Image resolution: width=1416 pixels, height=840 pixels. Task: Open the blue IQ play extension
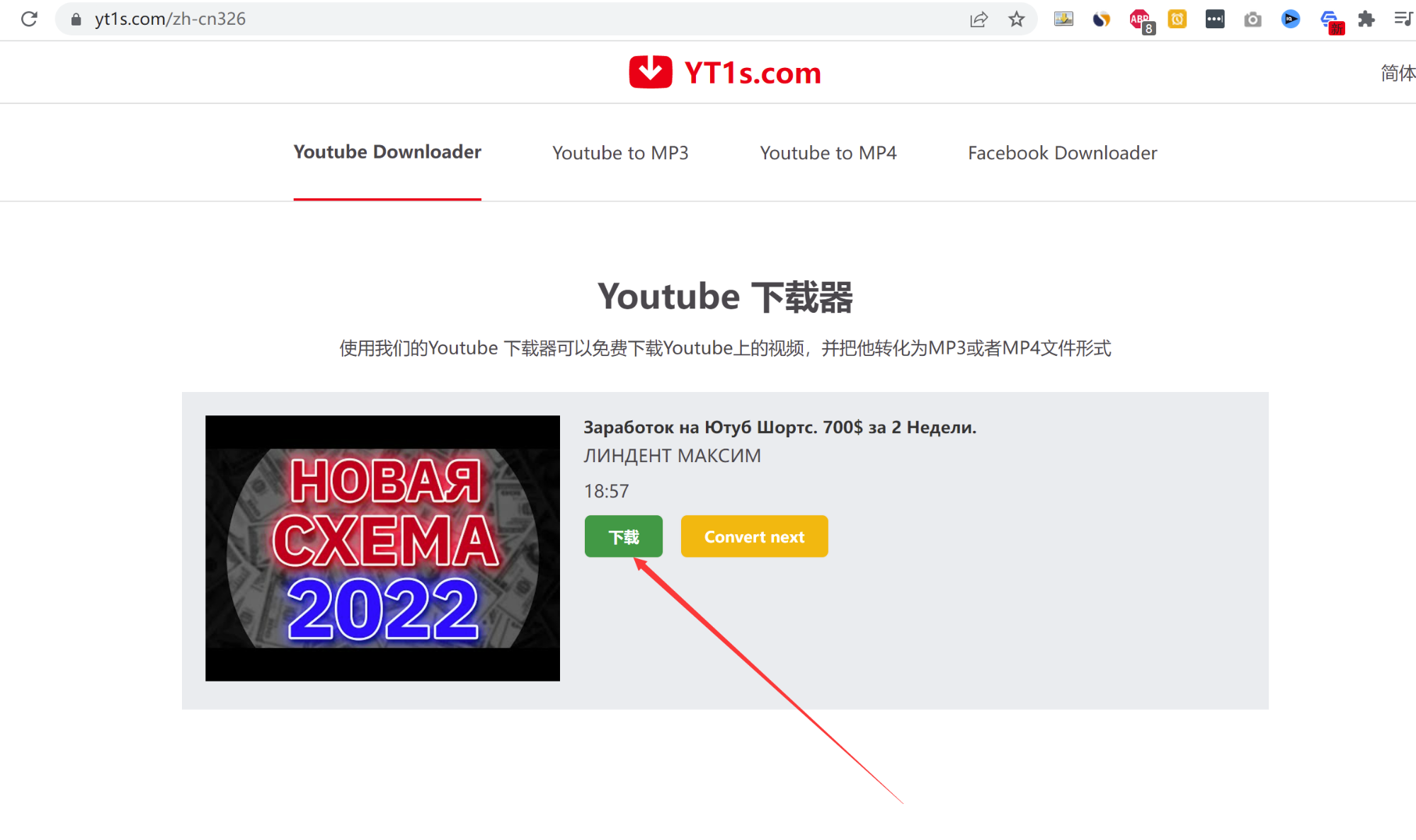[1291, 19]
